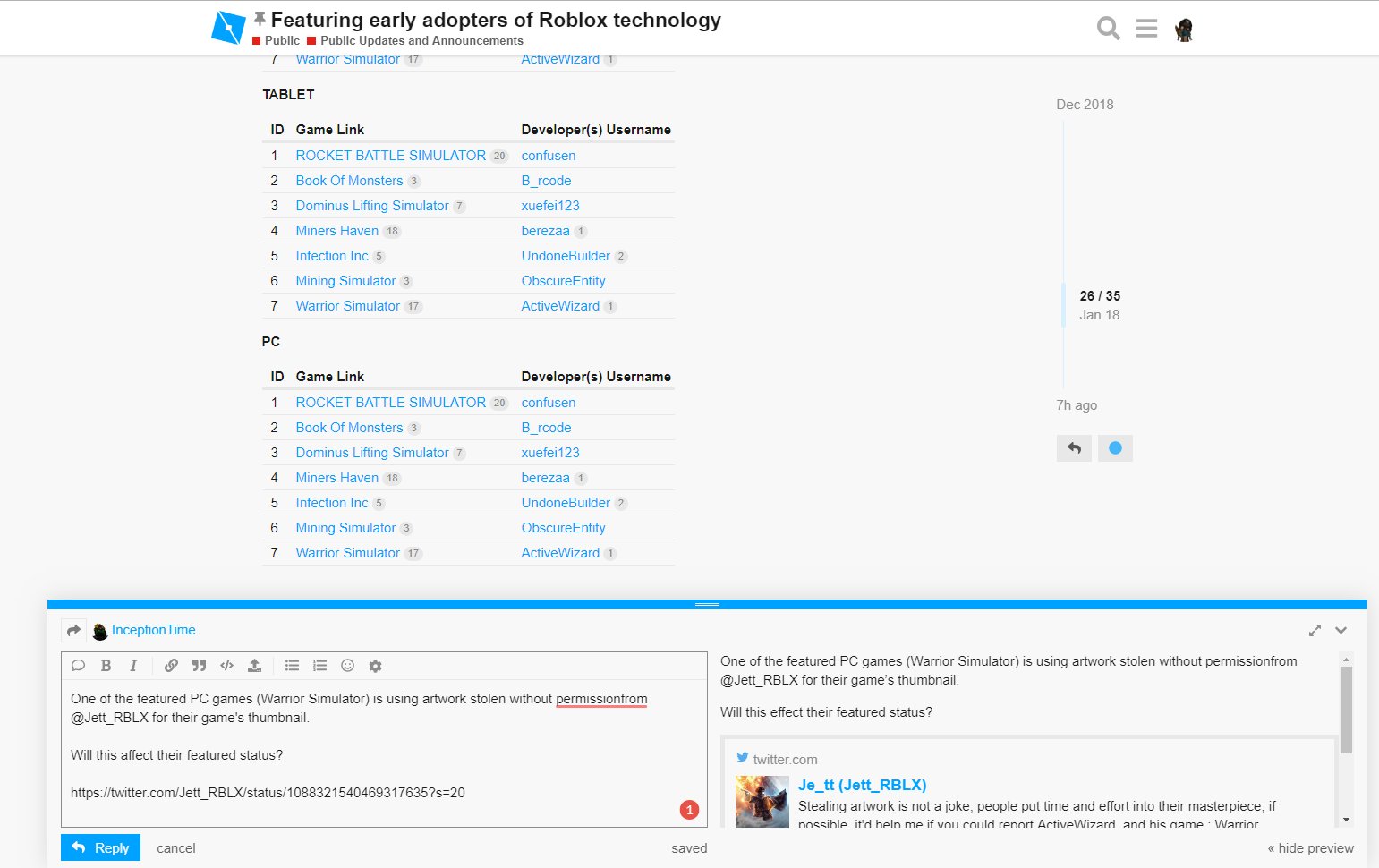1379x868 pixels.
Task: Open TABLET table ROCKET BATTLE SIMULATOR link
Action: (390, 156)
